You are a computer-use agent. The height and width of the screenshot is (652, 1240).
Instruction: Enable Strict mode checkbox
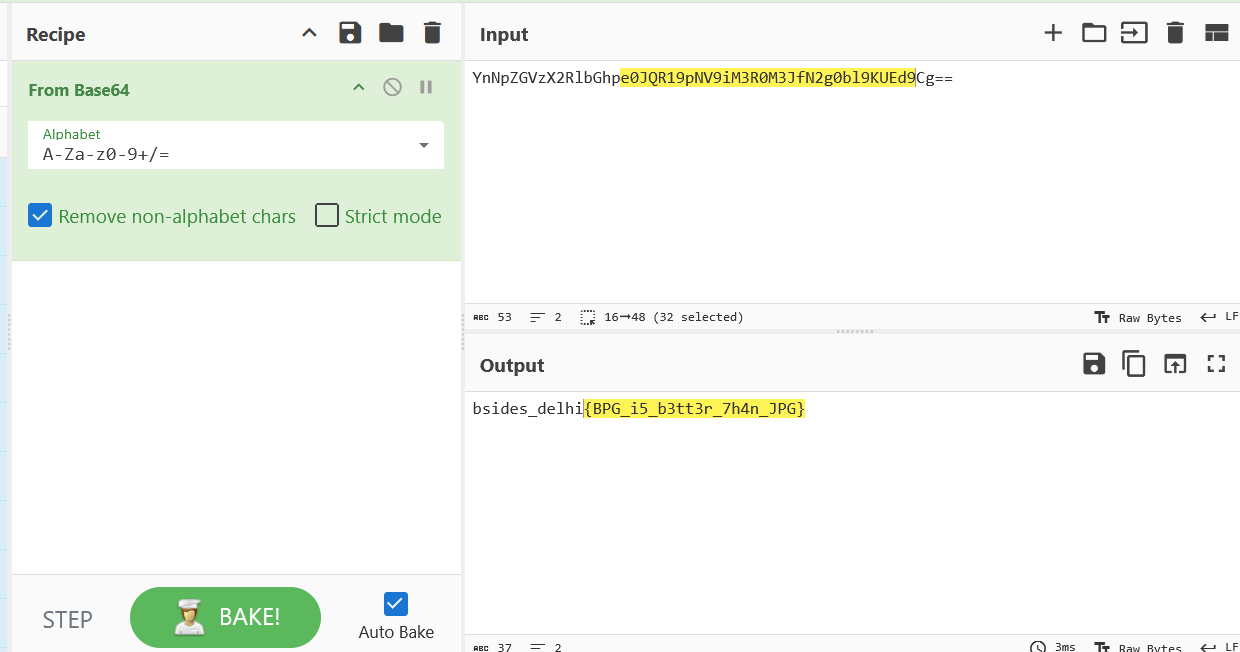click(x=327, y=215)
